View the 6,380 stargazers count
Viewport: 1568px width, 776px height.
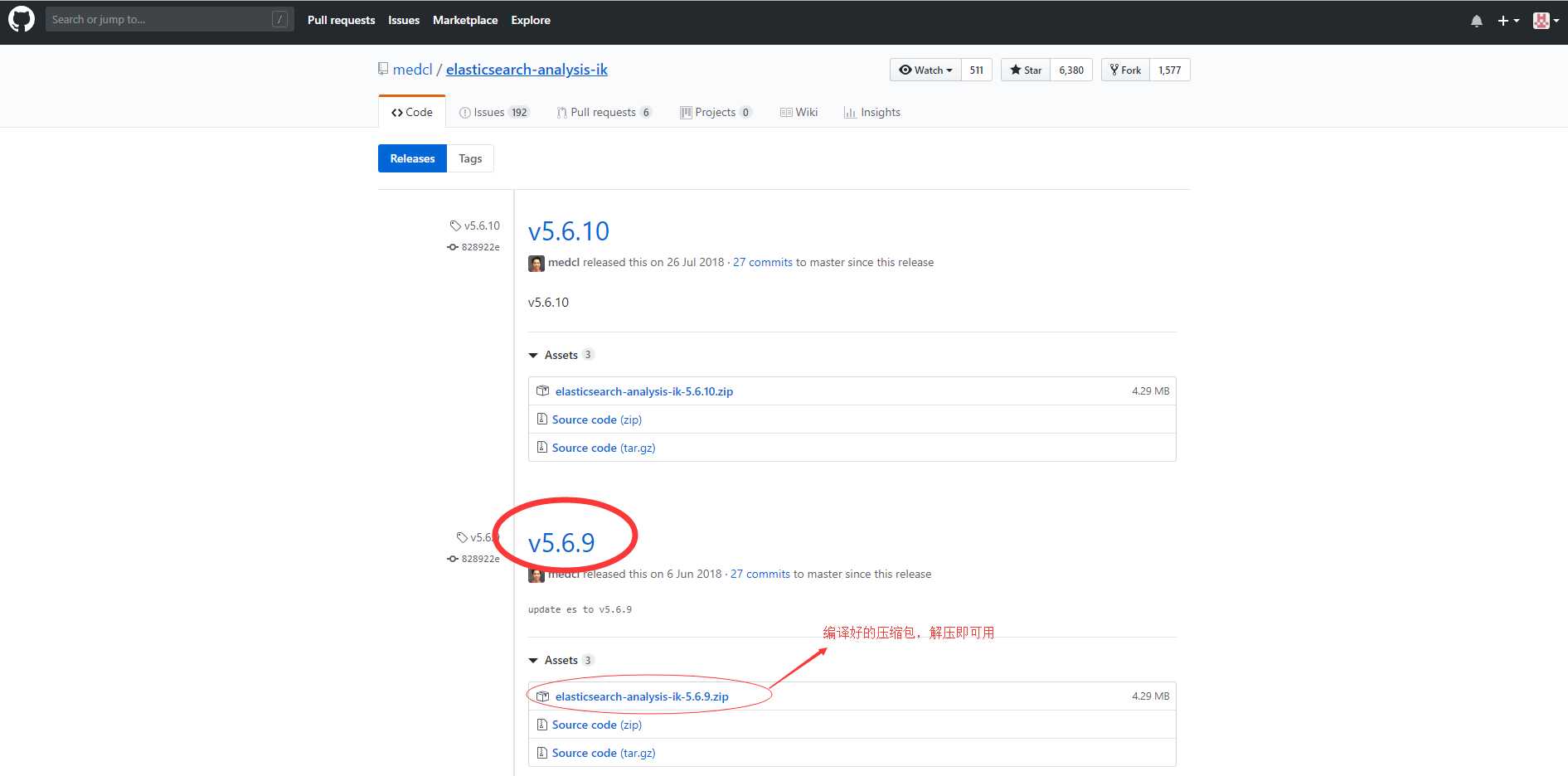(x=1071, y=70)
